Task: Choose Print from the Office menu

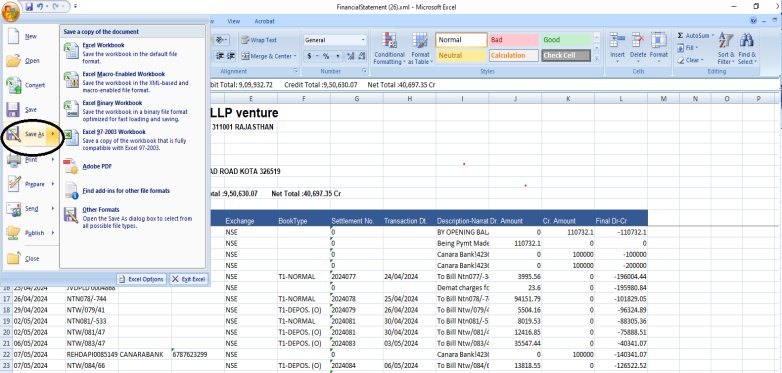Action: point(30,160)
